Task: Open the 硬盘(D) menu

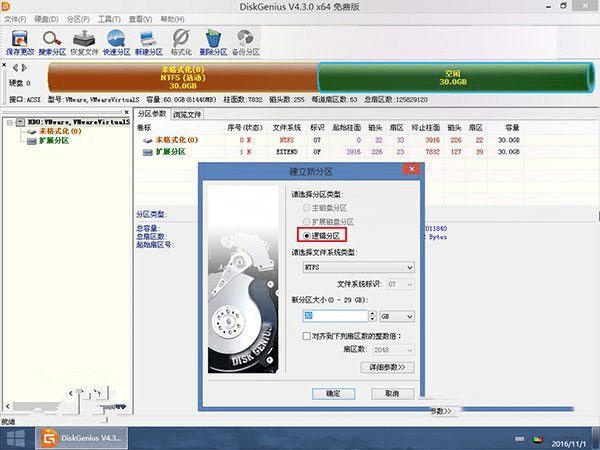Action: pos(46,19)
